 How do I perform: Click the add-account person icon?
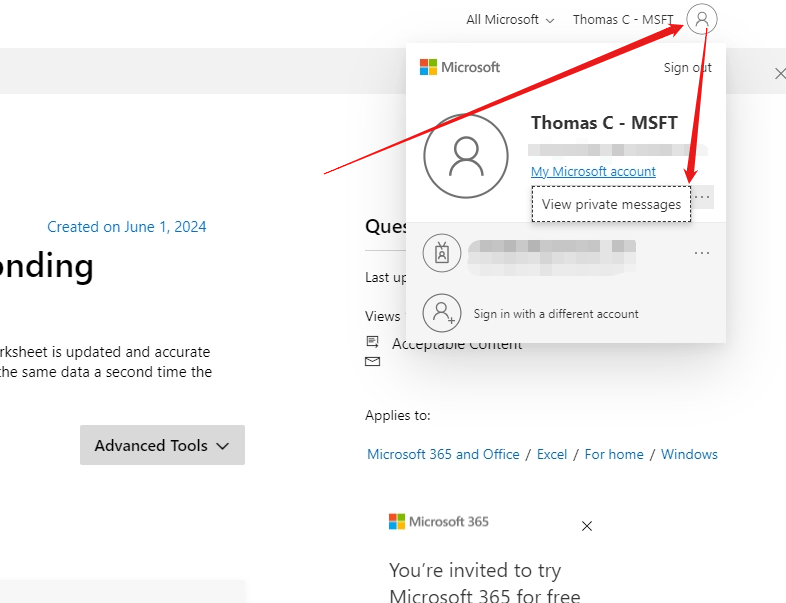pyautogui.click(x=442, y=313)
